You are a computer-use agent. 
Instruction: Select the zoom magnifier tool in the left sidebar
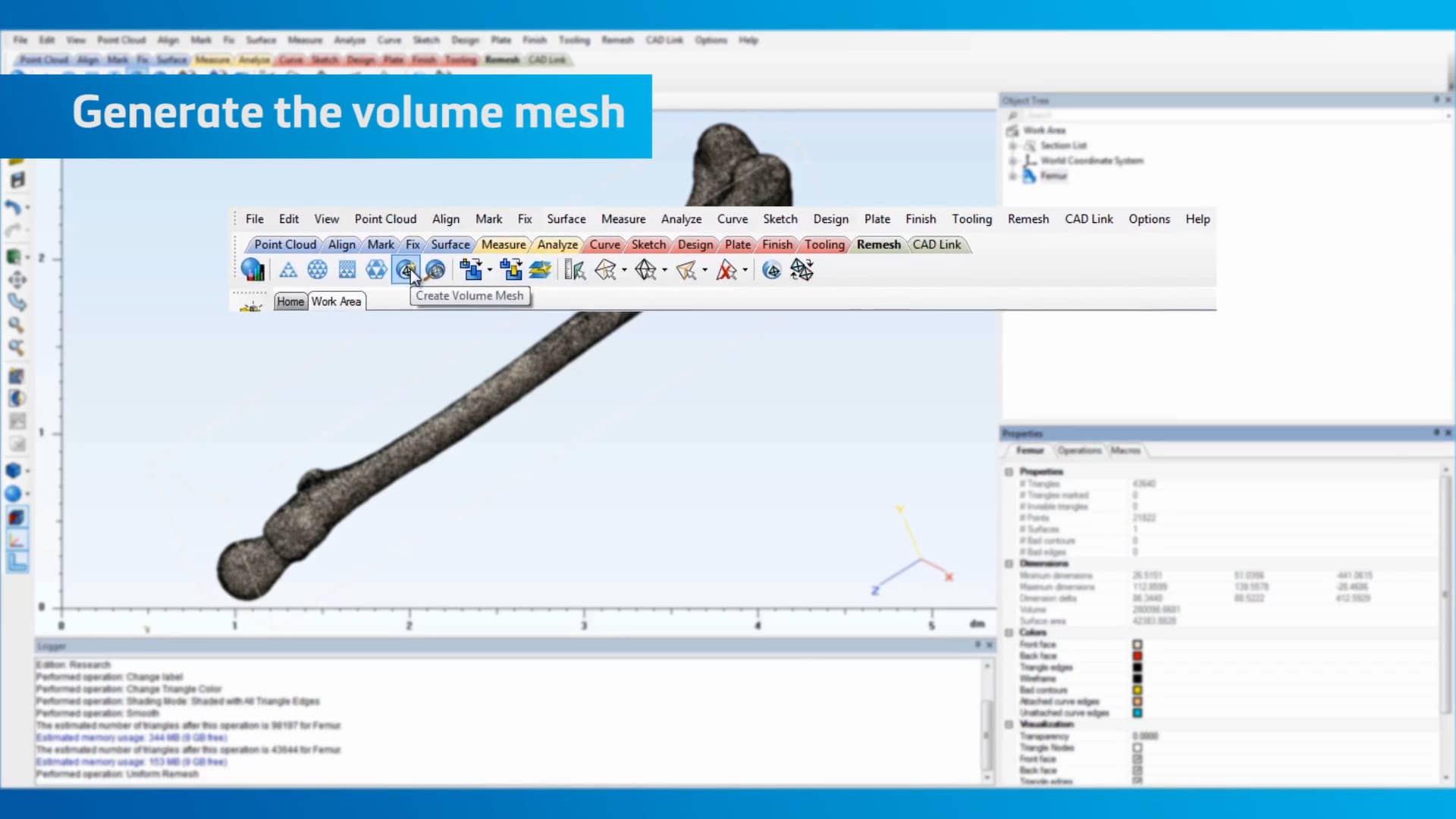pos(17,326)
